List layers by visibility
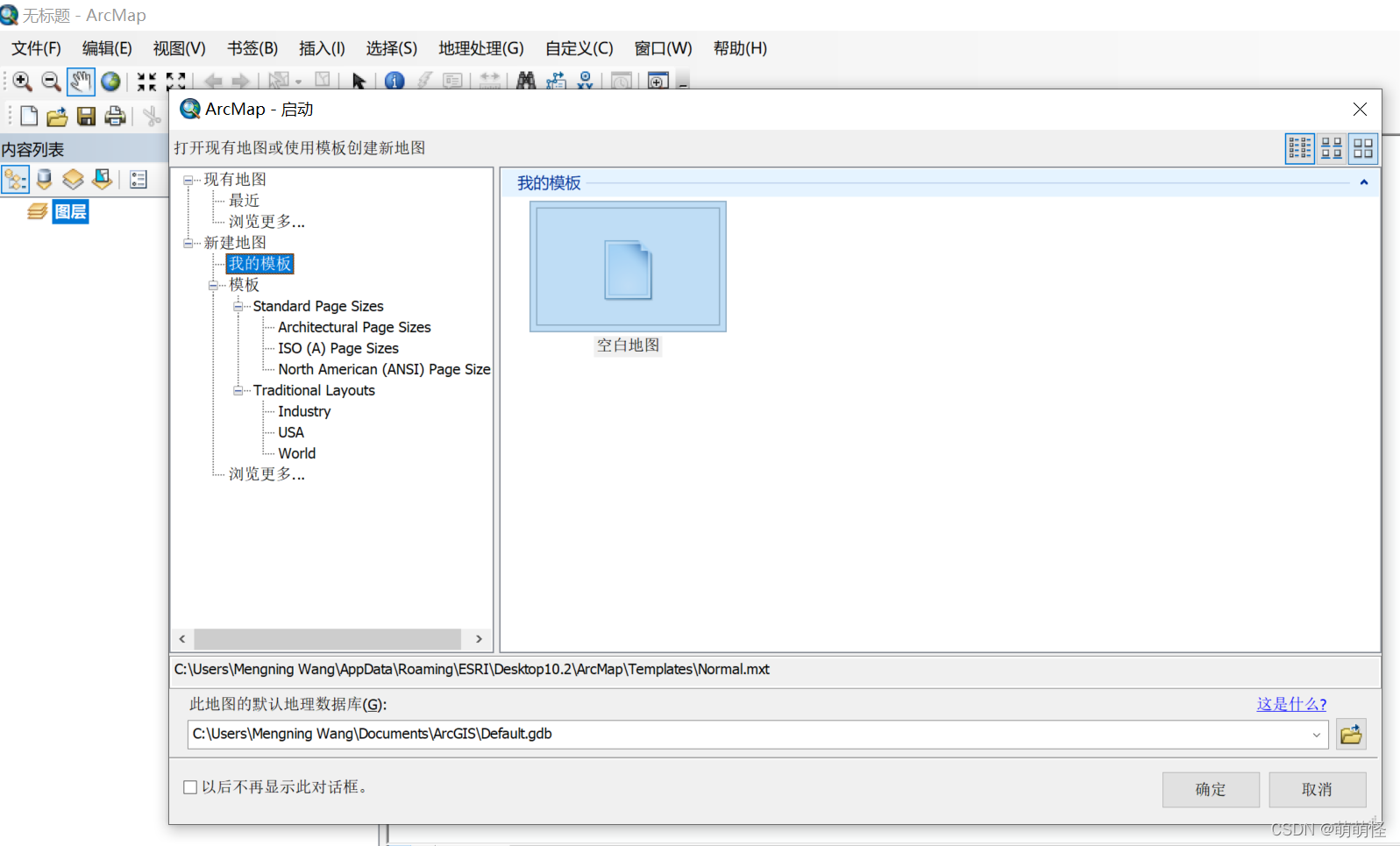1400x846 pixels. [x=74, y=180]
